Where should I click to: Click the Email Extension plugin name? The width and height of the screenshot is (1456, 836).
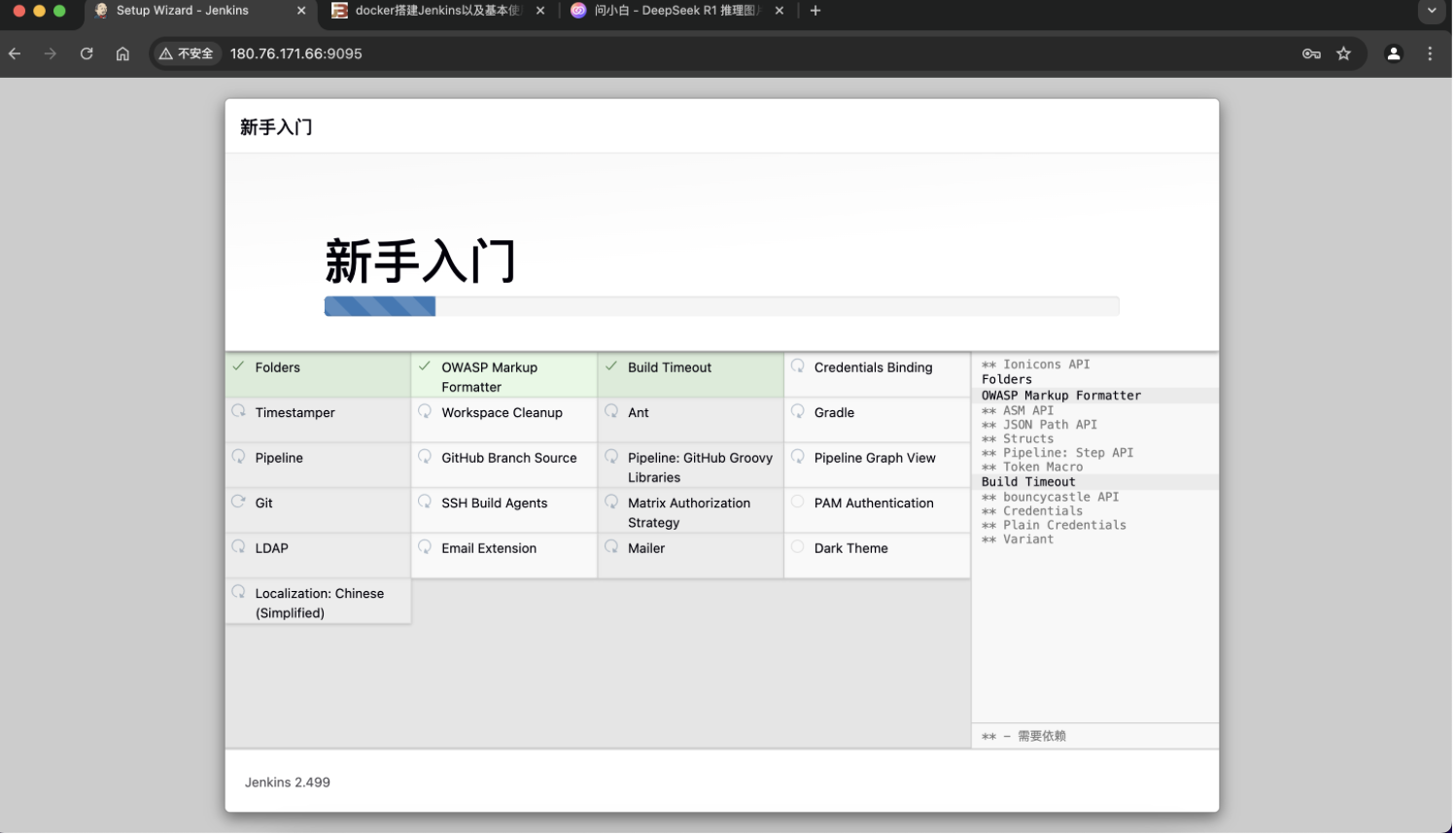coord(490,549)
